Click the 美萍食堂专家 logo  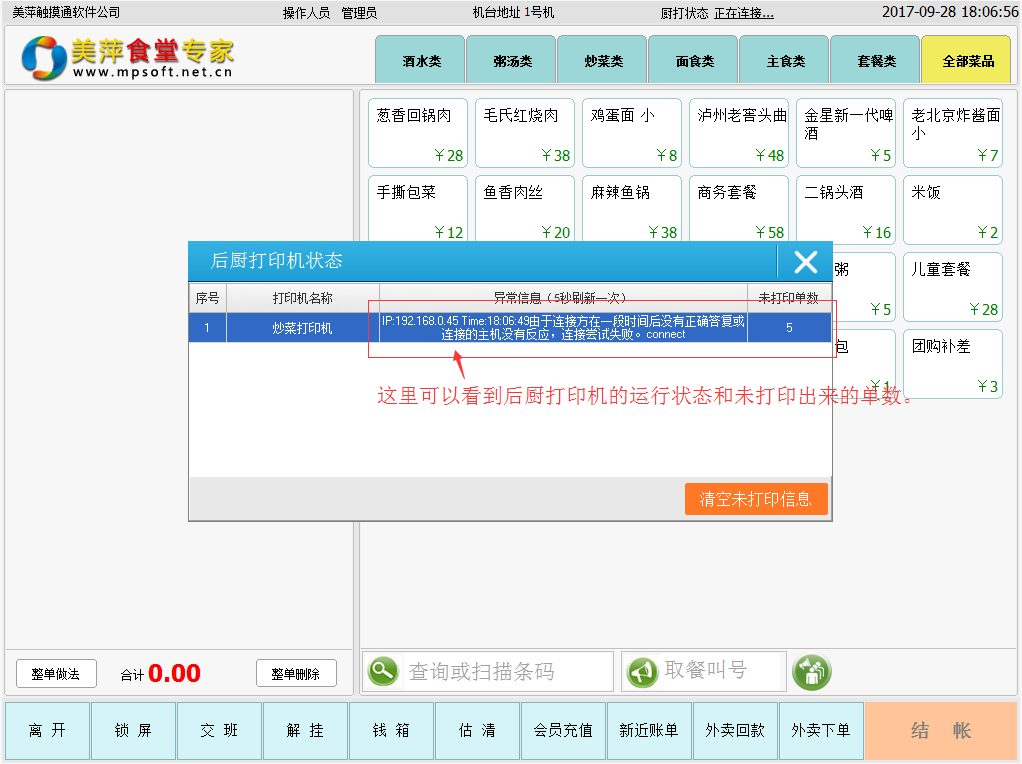coord(128,58)
